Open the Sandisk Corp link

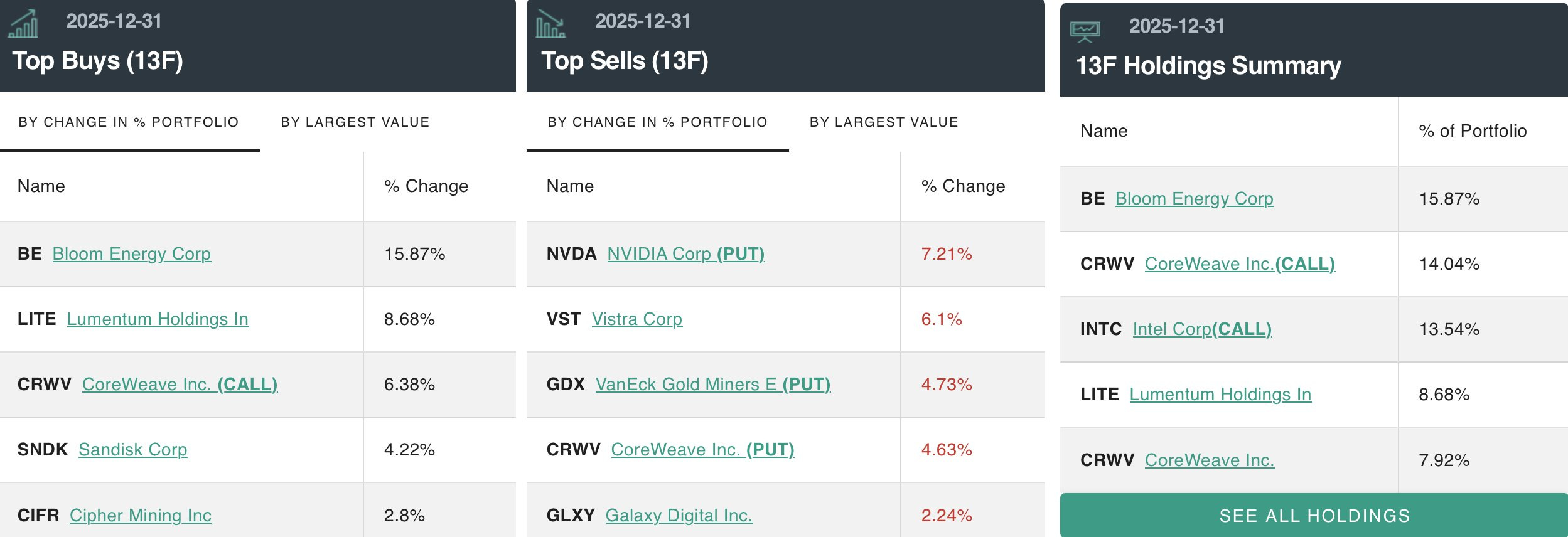click(x=133, y=449)
